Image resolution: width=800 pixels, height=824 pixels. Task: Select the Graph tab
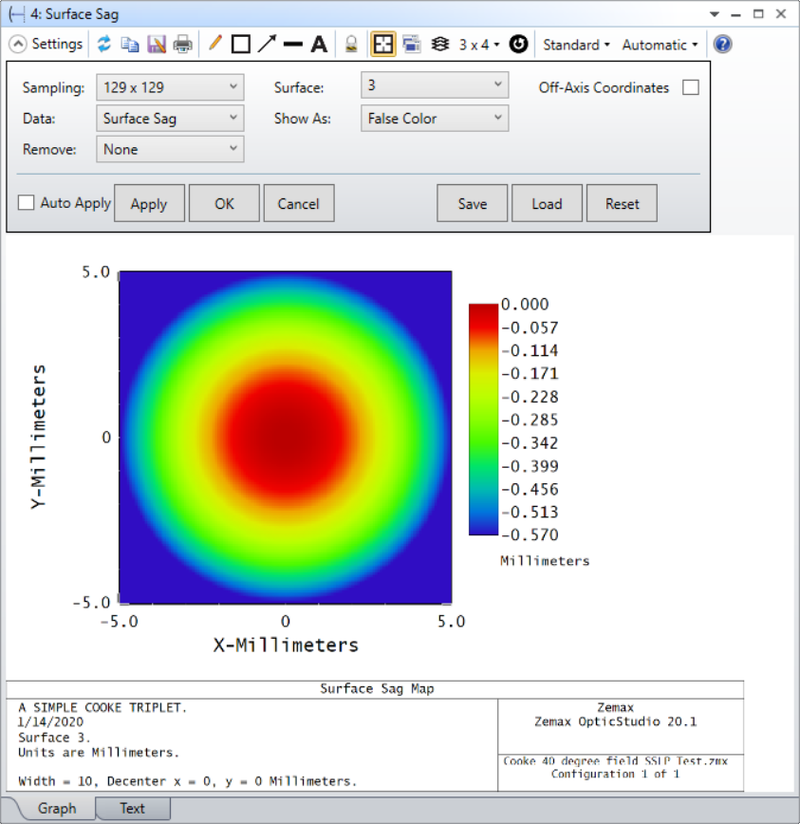(x=56, y=808)
